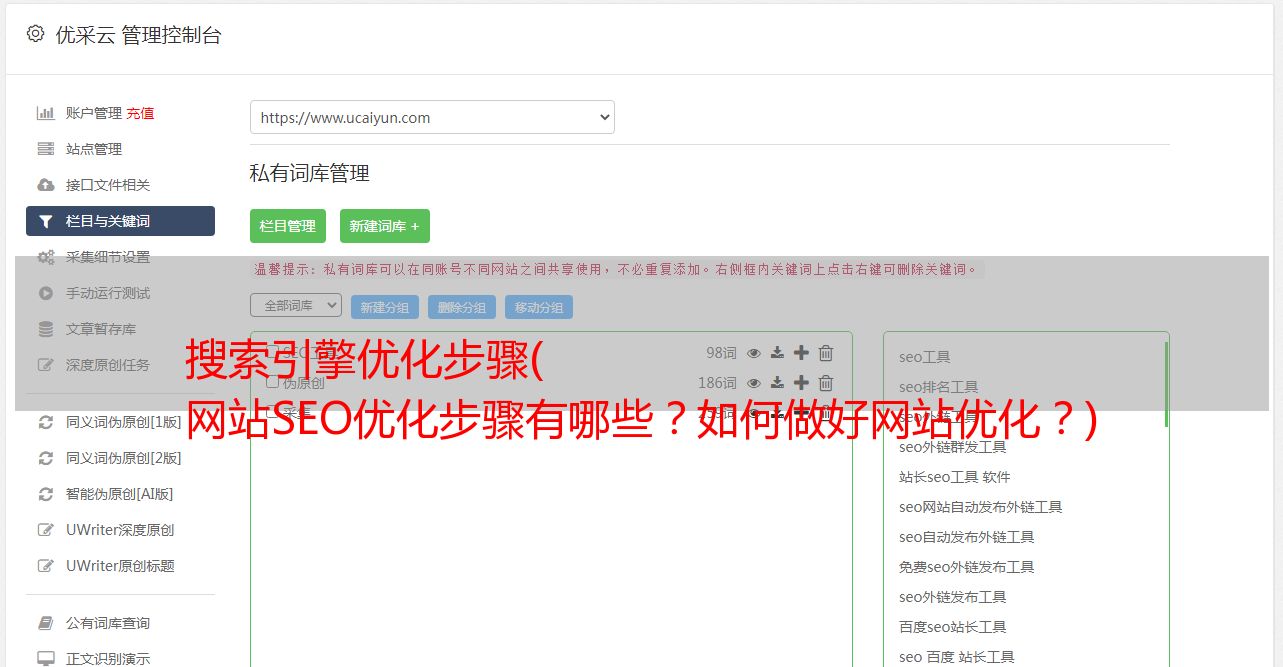1283x667 pixels.
Task: Click the refresh icon for 智能伪原创[AI版]
Action: click(46, 494)
